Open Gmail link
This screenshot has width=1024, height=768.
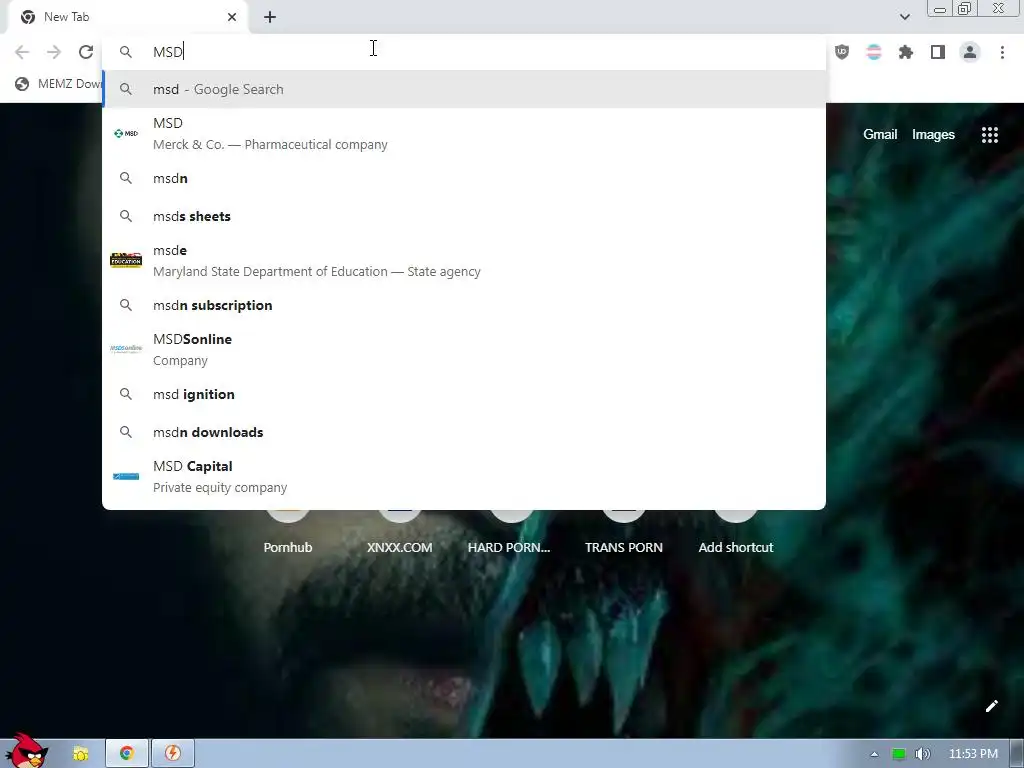(x=880, y=135)
